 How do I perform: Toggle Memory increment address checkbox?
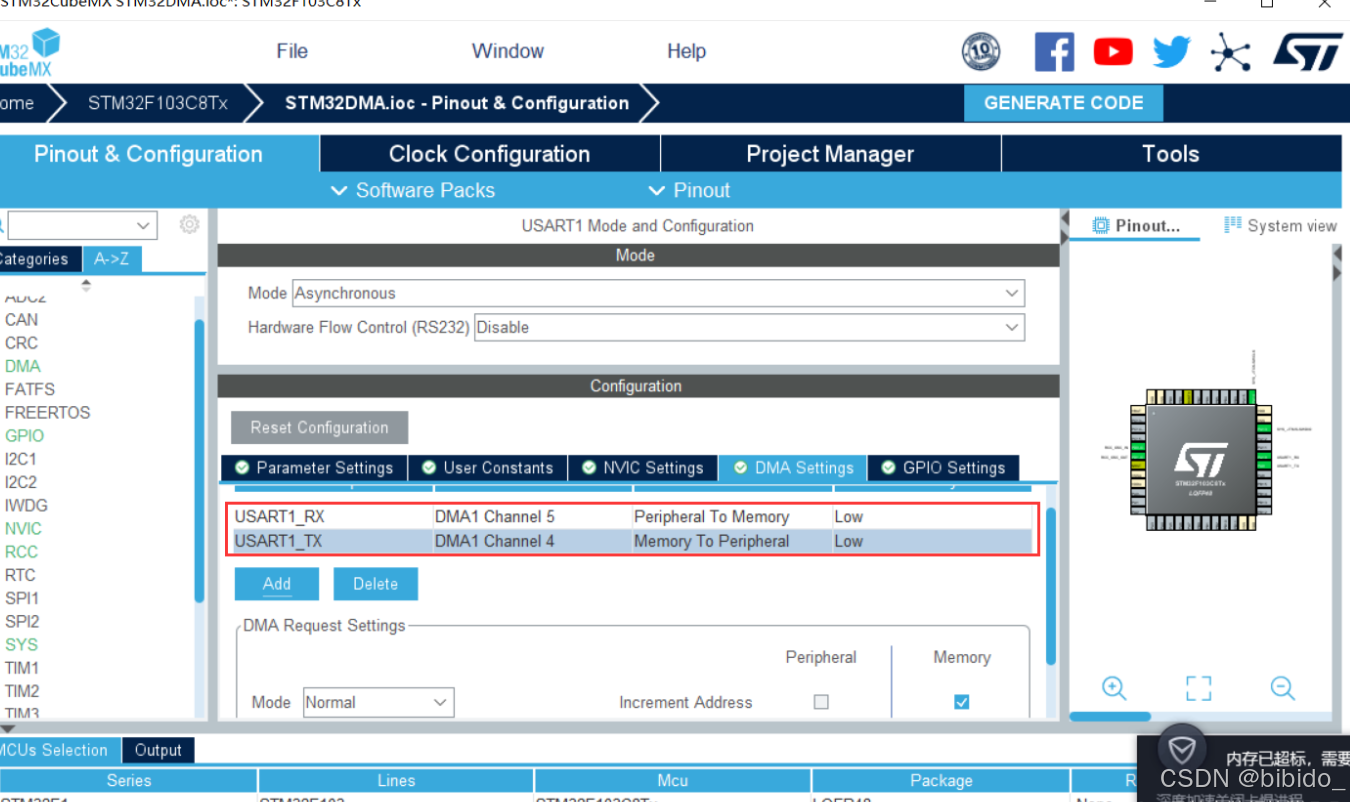click(961, 702)
